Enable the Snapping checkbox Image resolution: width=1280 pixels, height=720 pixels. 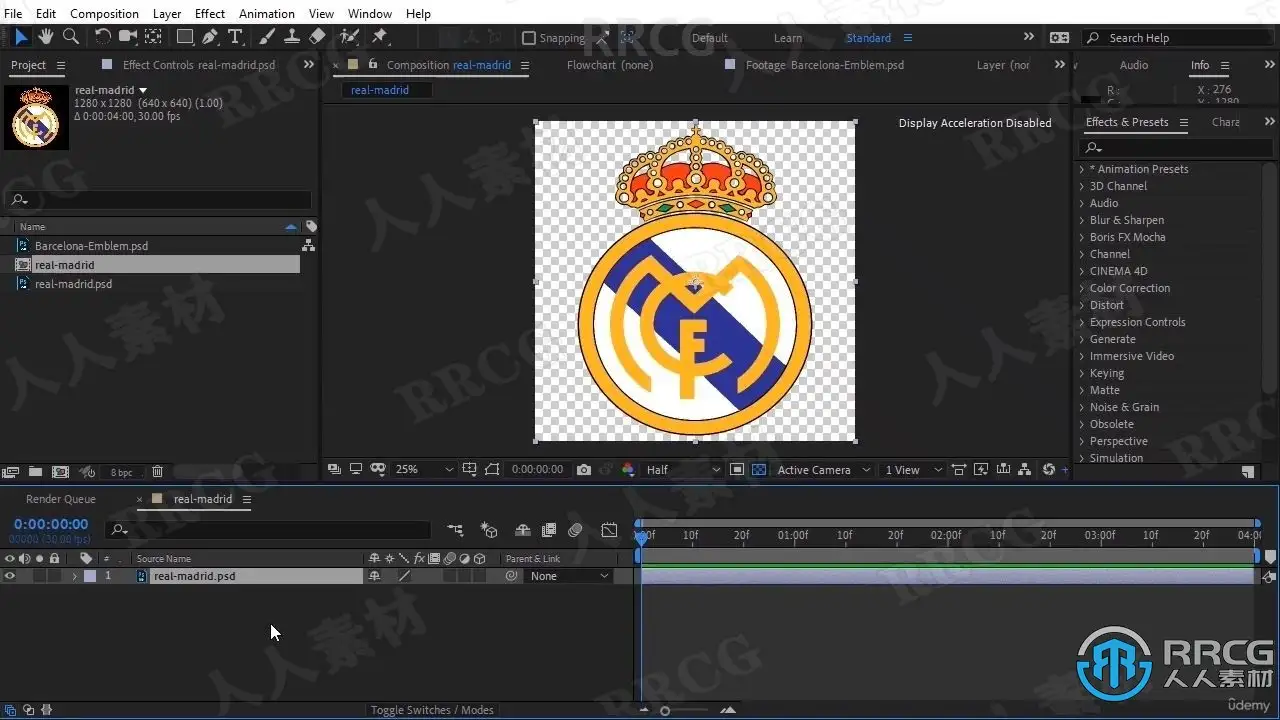[529, 38]
